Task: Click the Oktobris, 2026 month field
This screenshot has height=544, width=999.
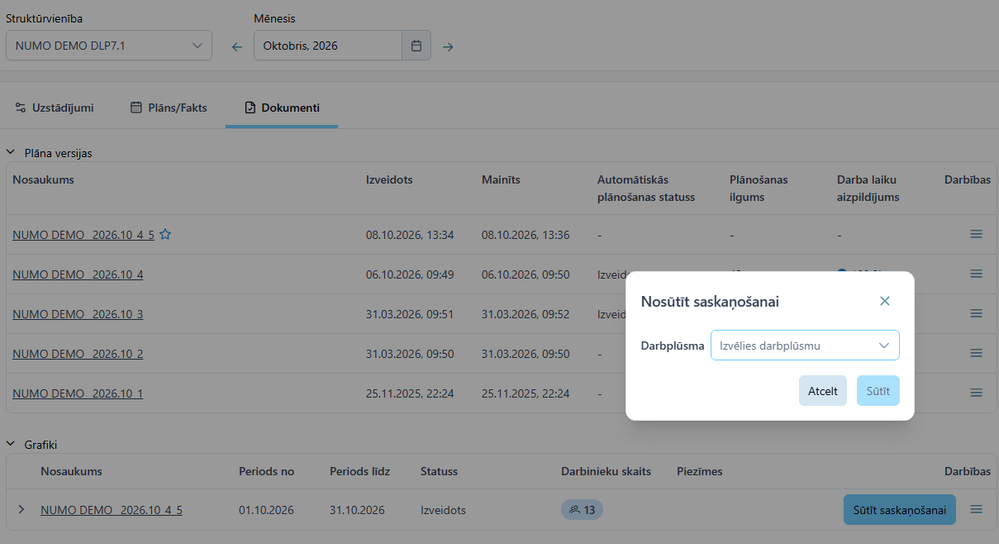Action: pos(328,46)
